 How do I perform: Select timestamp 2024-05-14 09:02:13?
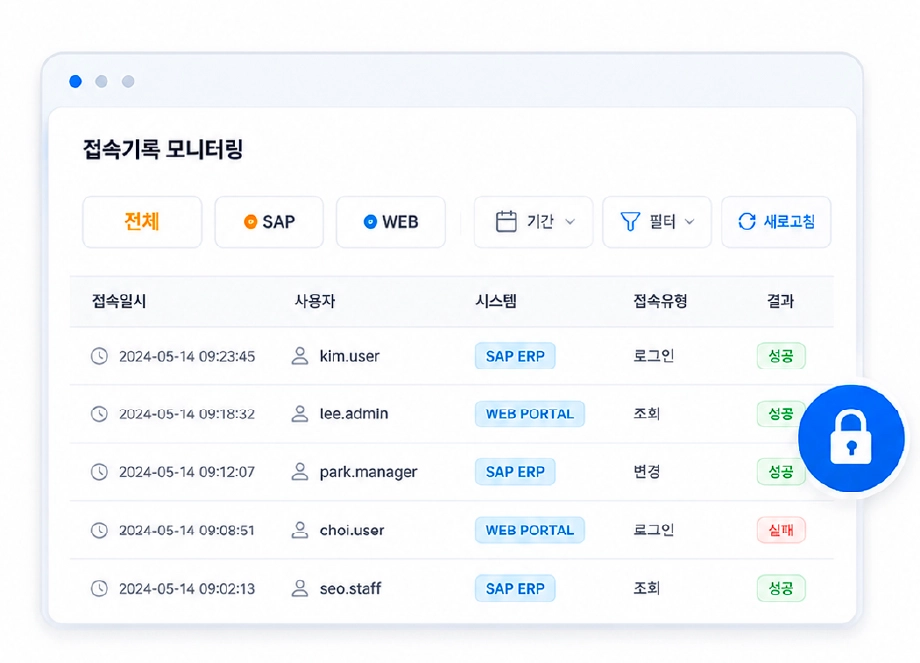pos(187,588)
